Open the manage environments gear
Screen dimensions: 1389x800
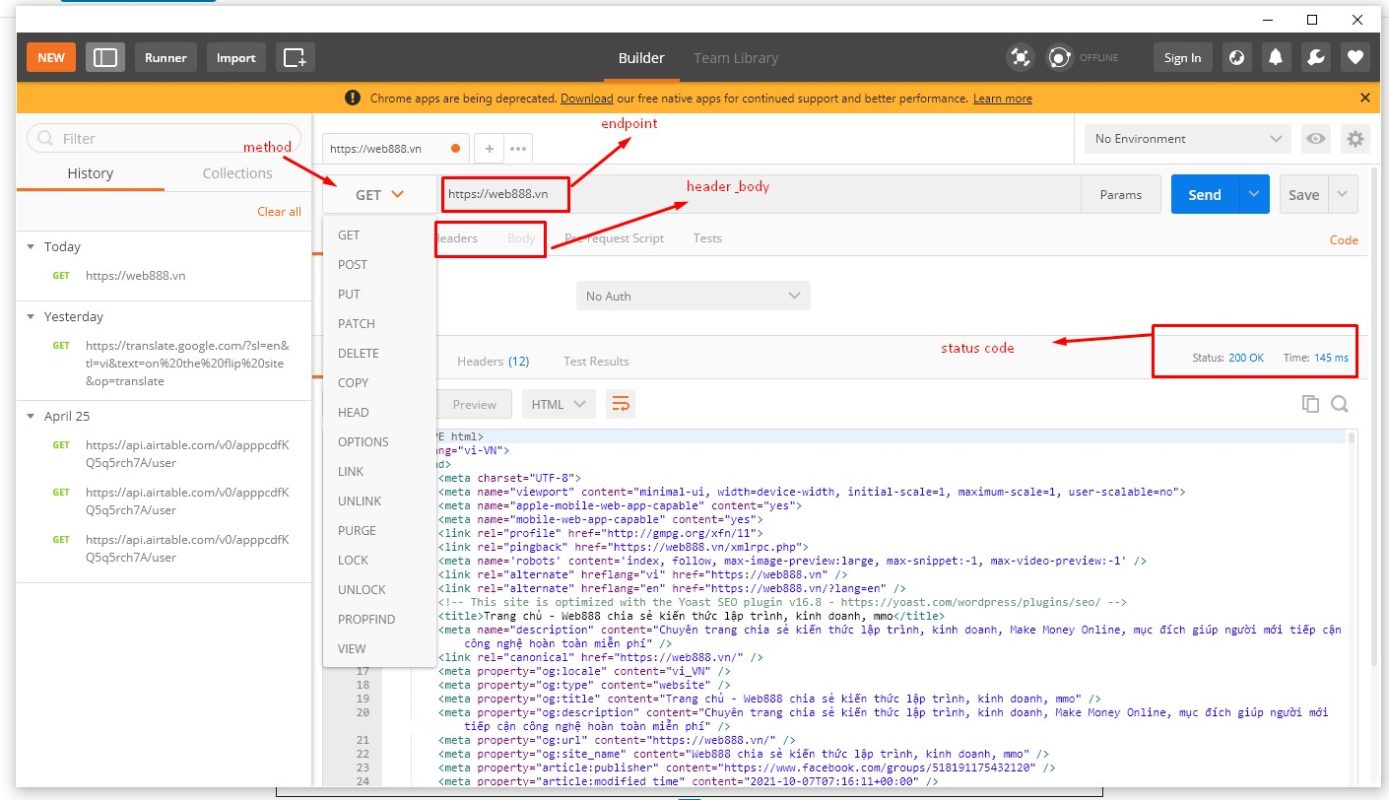click(x=1355, y=139)
